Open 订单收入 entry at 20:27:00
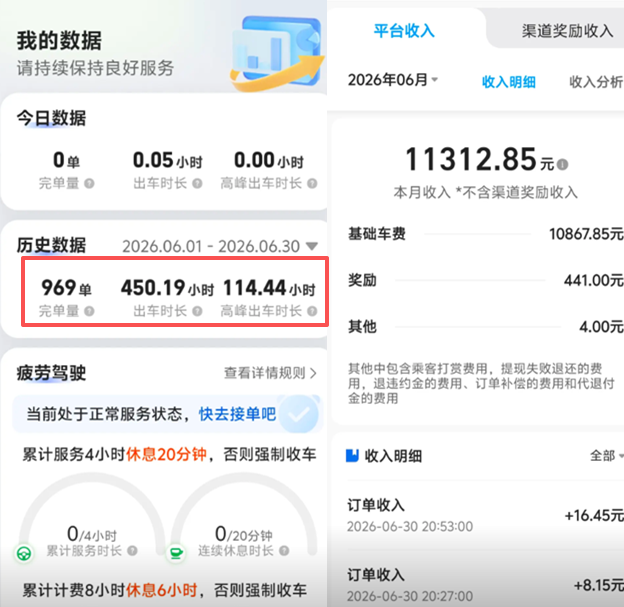Viewport: 624px width, 607px height. click(x=486, y=585)
